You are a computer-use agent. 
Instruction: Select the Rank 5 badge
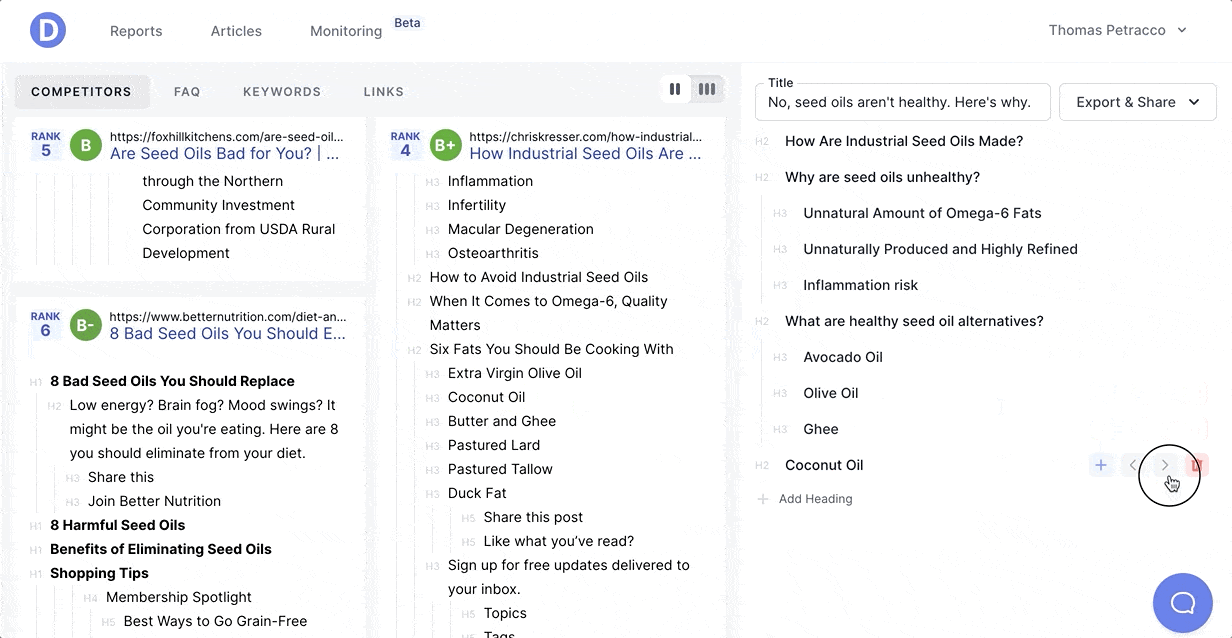tap(46, 145)
